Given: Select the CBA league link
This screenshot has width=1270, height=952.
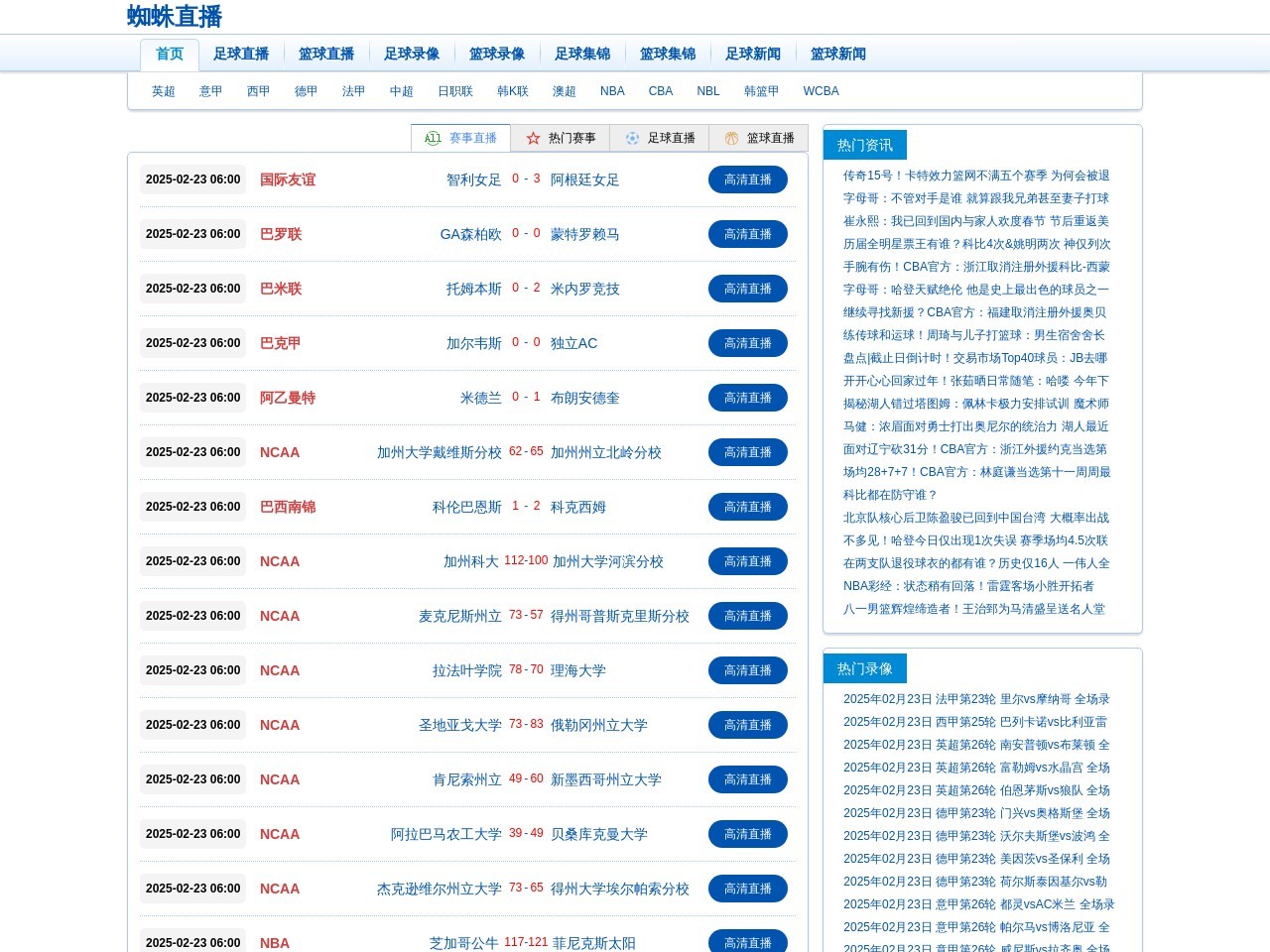Looking at the screenshot, I should (661, 91).
